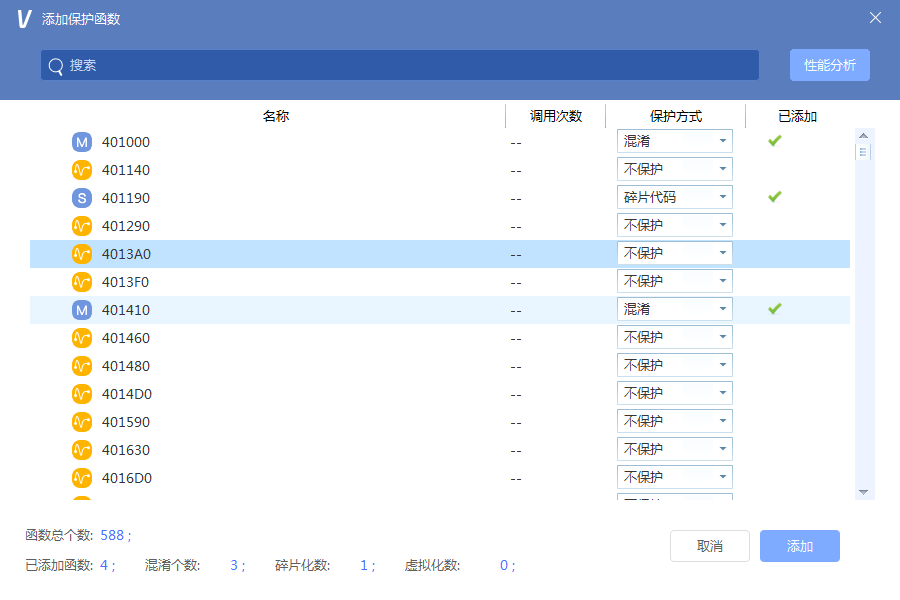Click the function icon beside 401480

(x=82, y=366)
